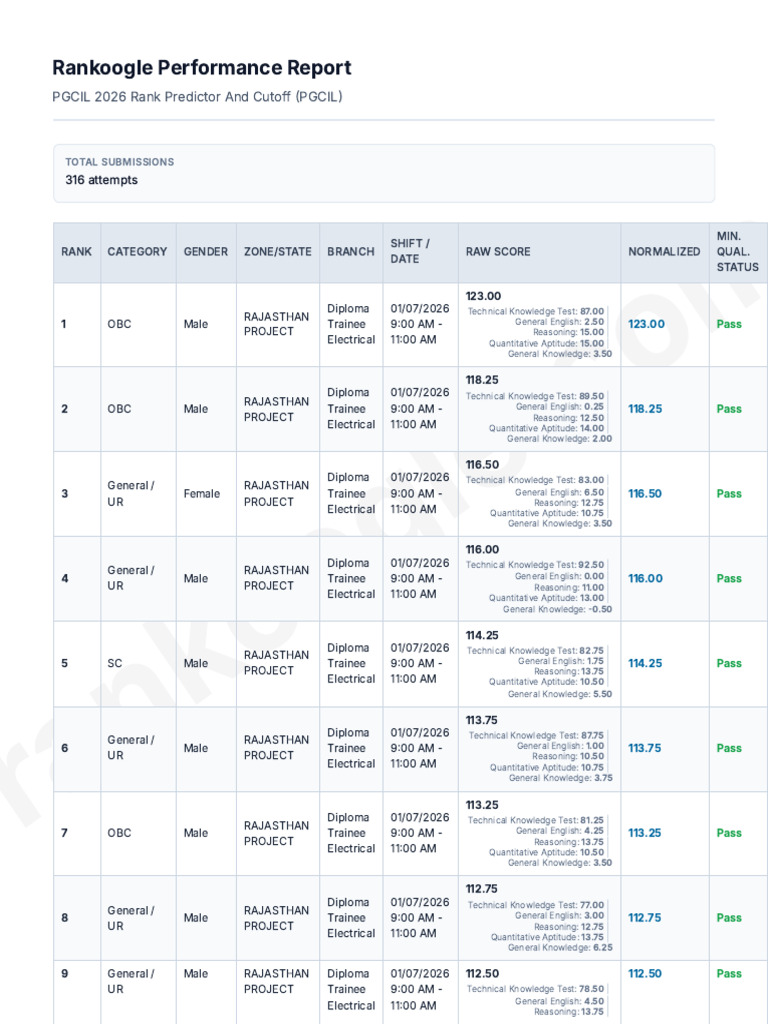Click the NORMALIZED column header

point(664,251)
